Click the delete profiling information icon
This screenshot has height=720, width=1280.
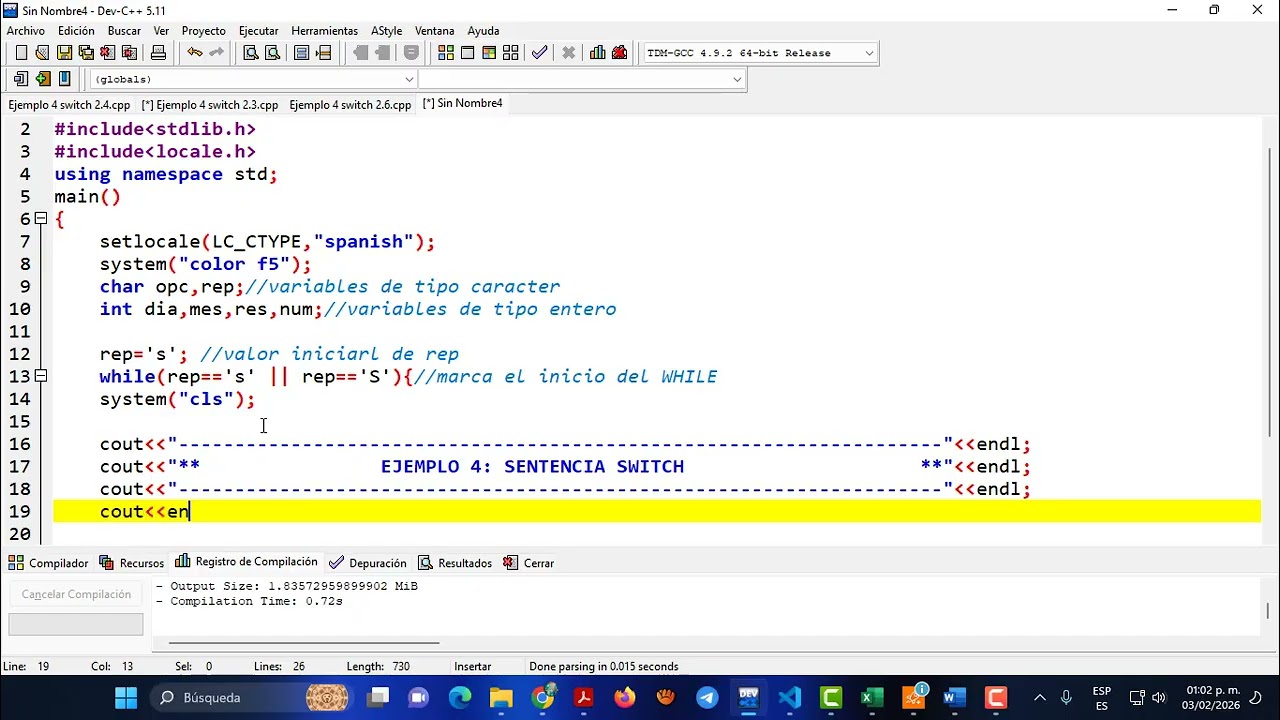click(x=620, y=53)
